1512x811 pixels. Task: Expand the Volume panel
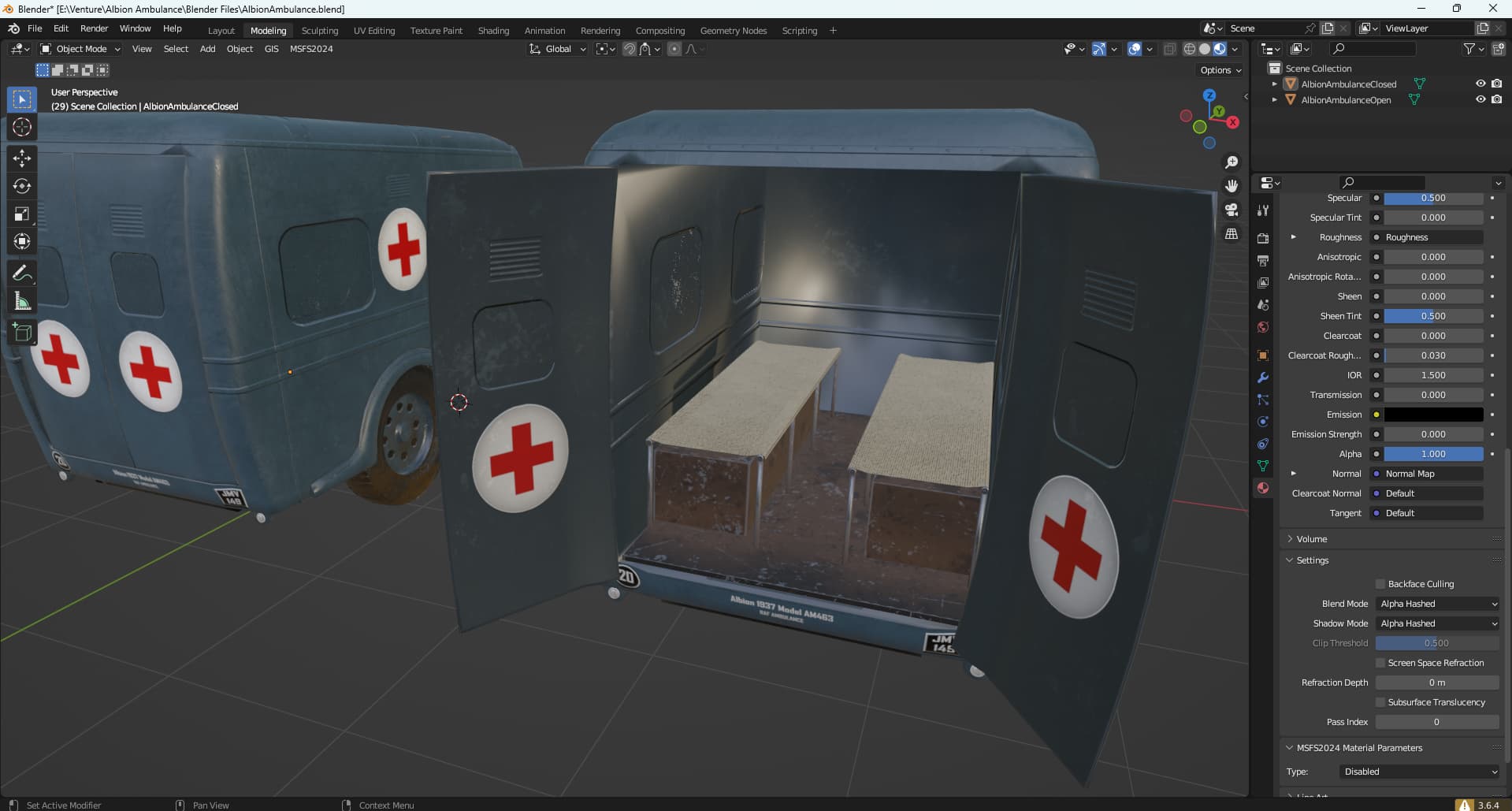coord(1312,539)
